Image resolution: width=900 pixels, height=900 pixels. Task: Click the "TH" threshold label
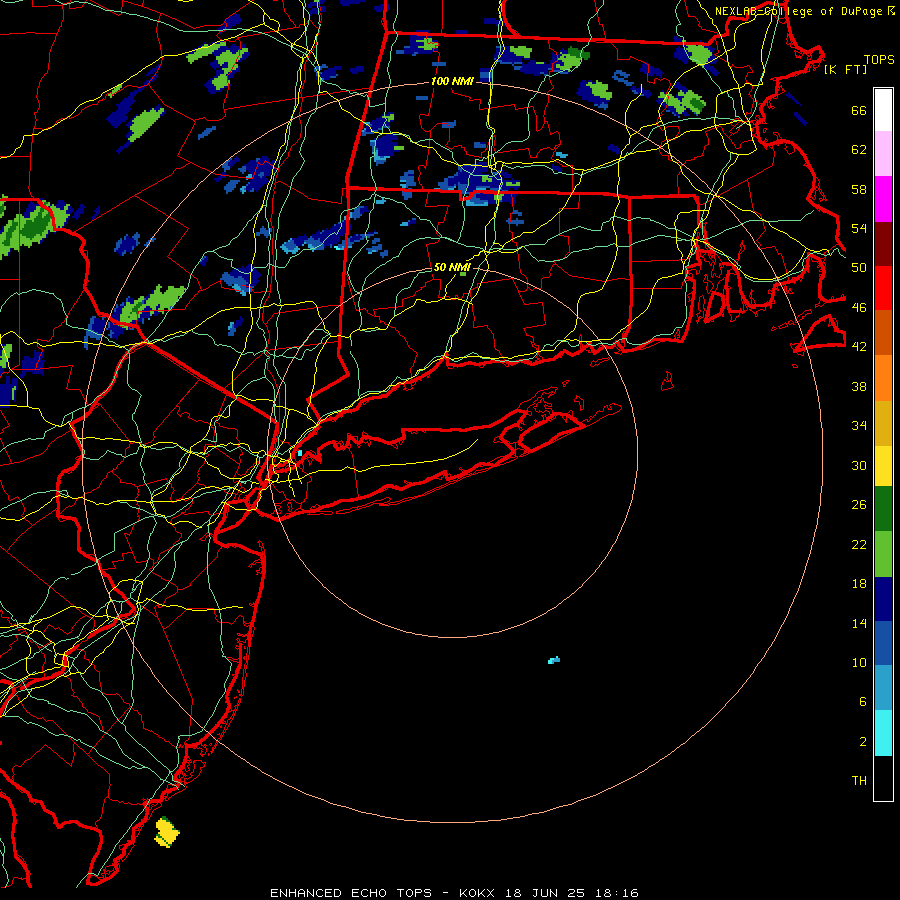pos(859,781)
